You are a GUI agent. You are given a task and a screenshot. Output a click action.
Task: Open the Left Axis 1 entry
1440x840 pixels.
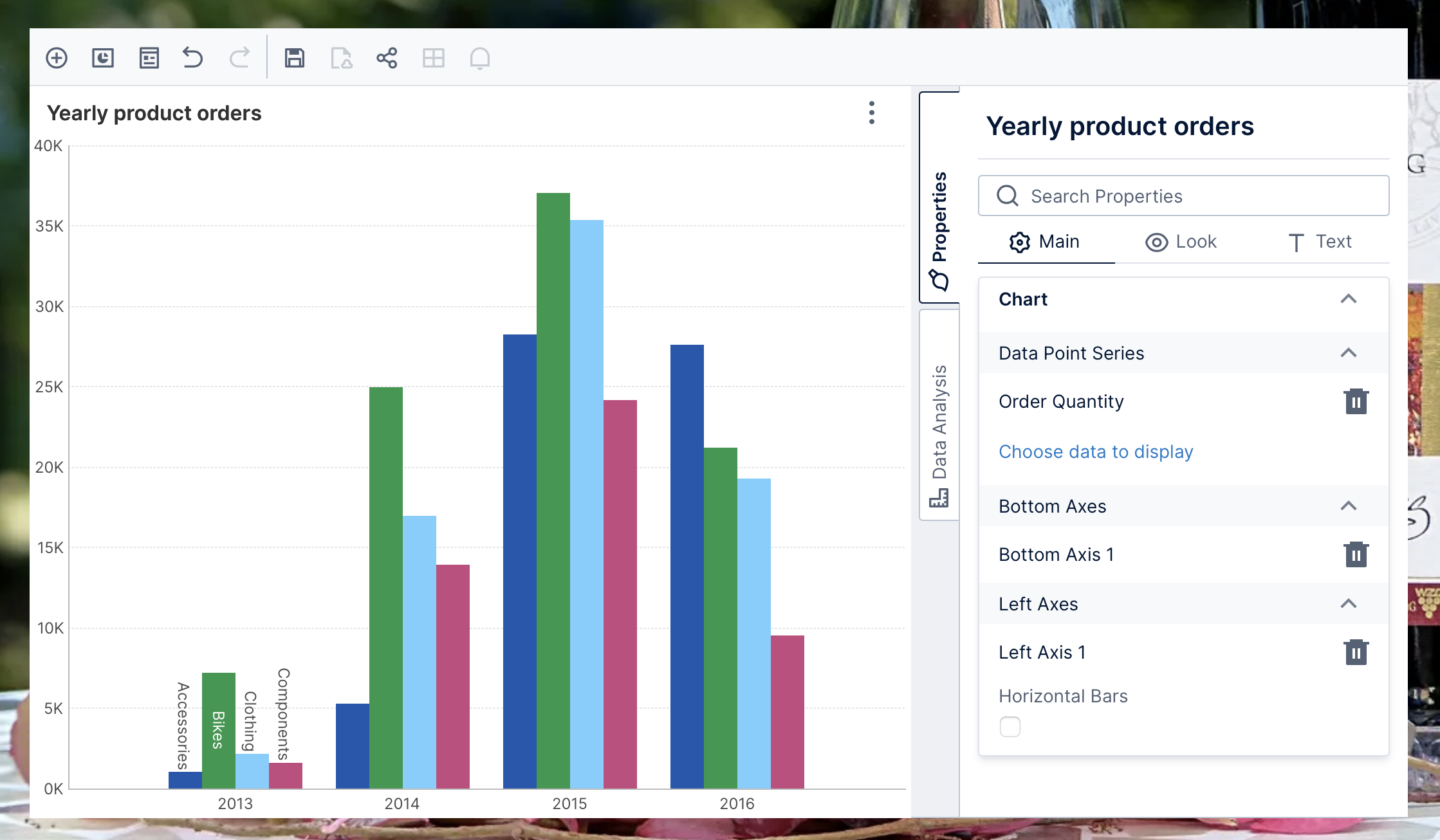tap(1042, 652)
